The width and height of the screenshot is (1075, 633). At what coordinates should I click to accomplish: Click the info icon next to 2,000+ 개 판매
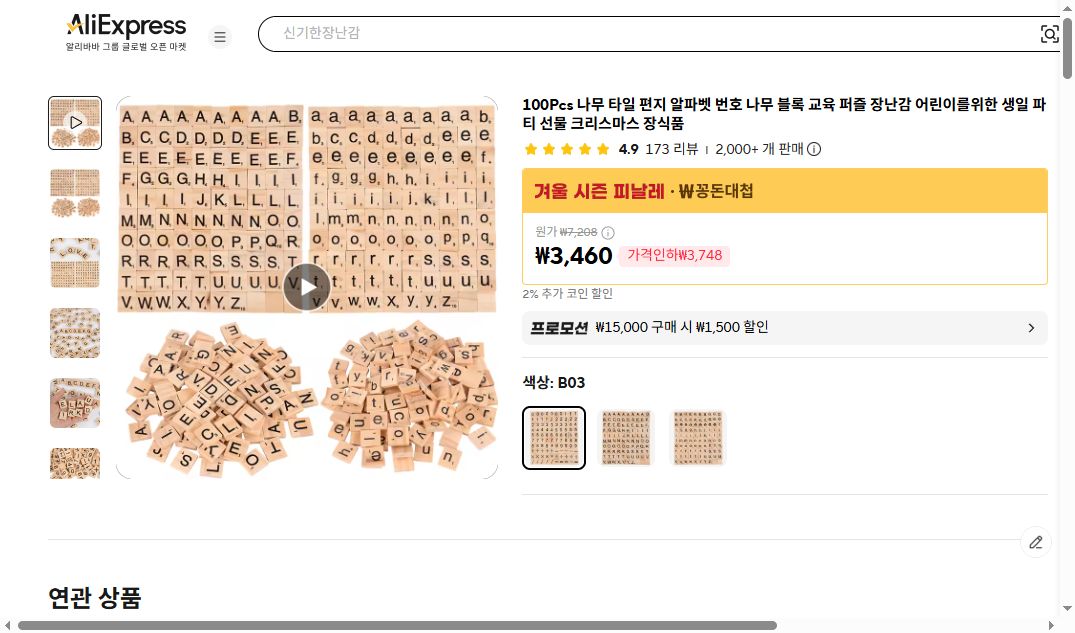815,149
